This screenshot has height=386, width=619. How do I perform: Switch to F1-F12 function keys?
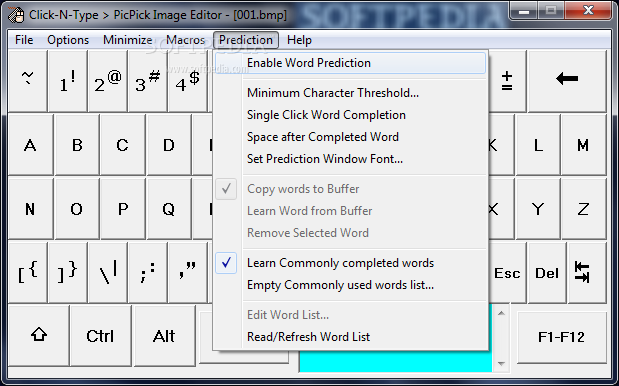tap(561, 337)
